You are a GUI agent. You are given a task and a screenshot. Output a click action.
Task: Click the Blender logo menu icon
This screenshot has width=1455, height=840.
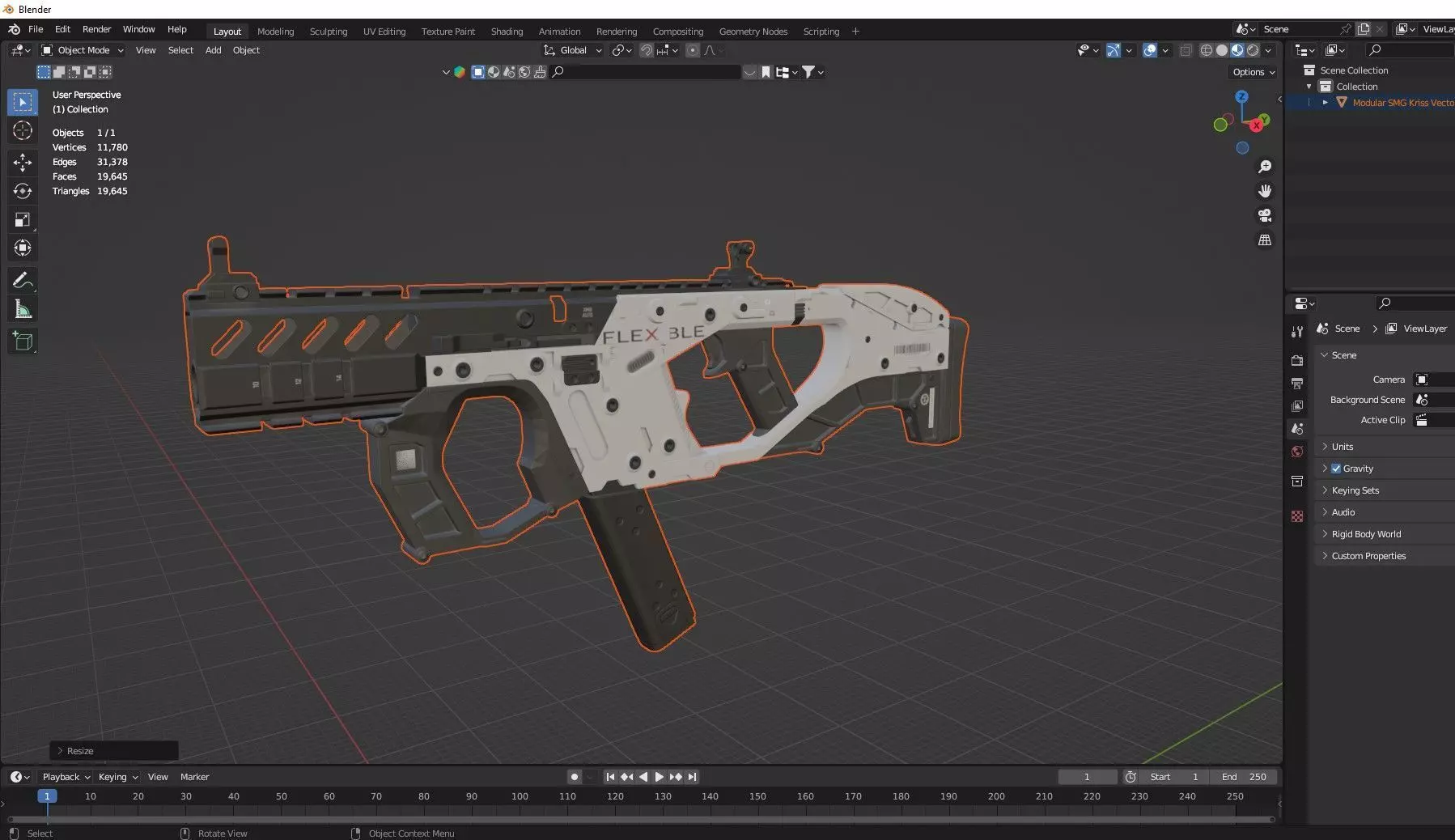coord(14,29)
